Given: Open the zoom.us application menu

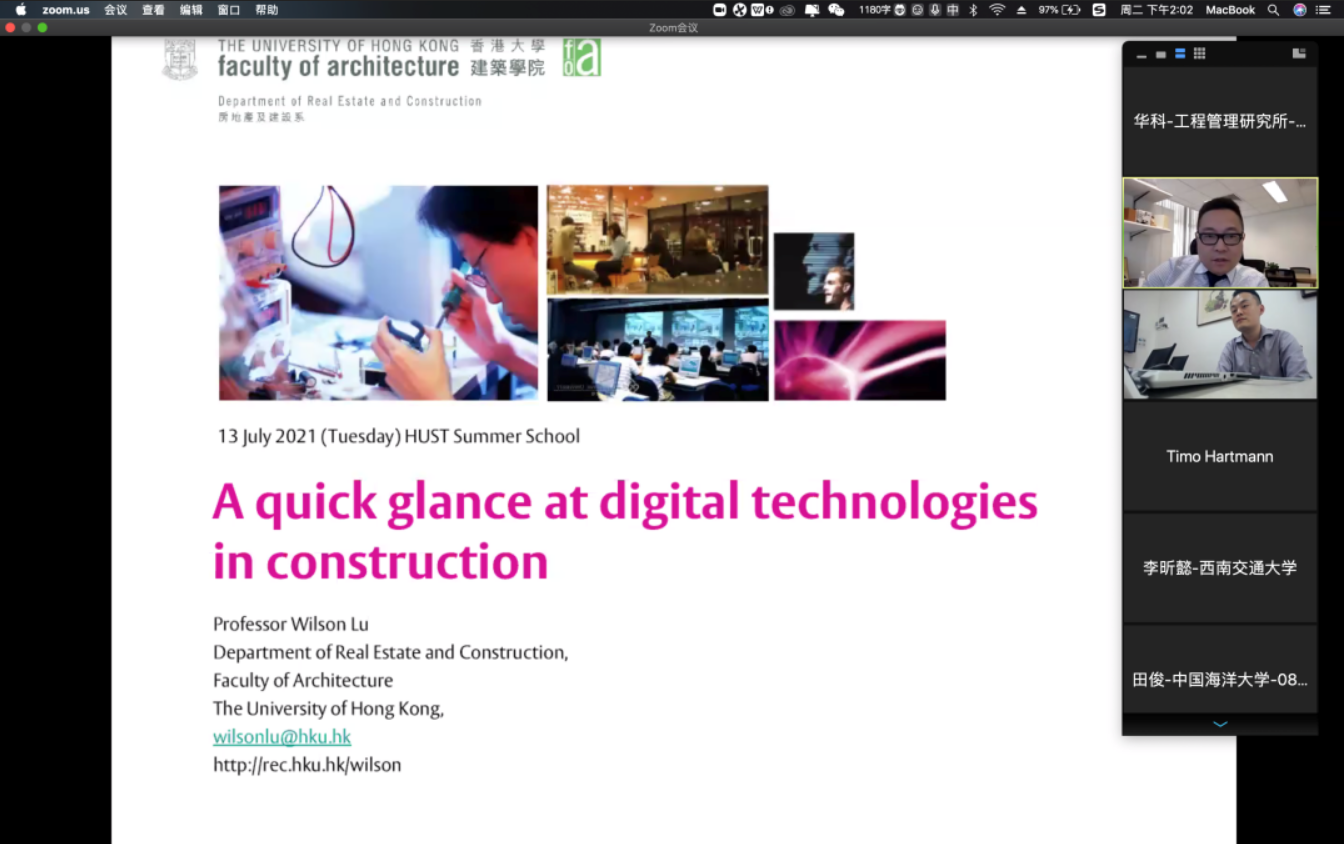Looking at the screenshot, I should 66,10.
